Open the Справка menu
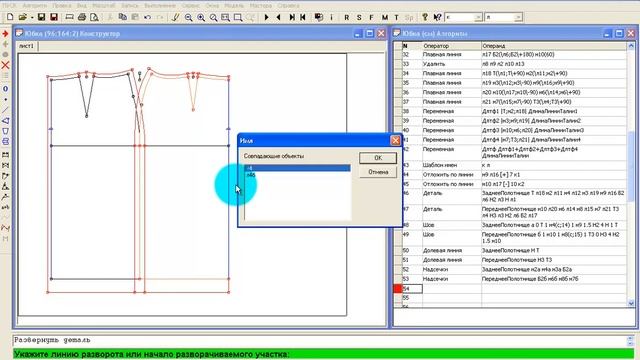 tap(288, 5)
